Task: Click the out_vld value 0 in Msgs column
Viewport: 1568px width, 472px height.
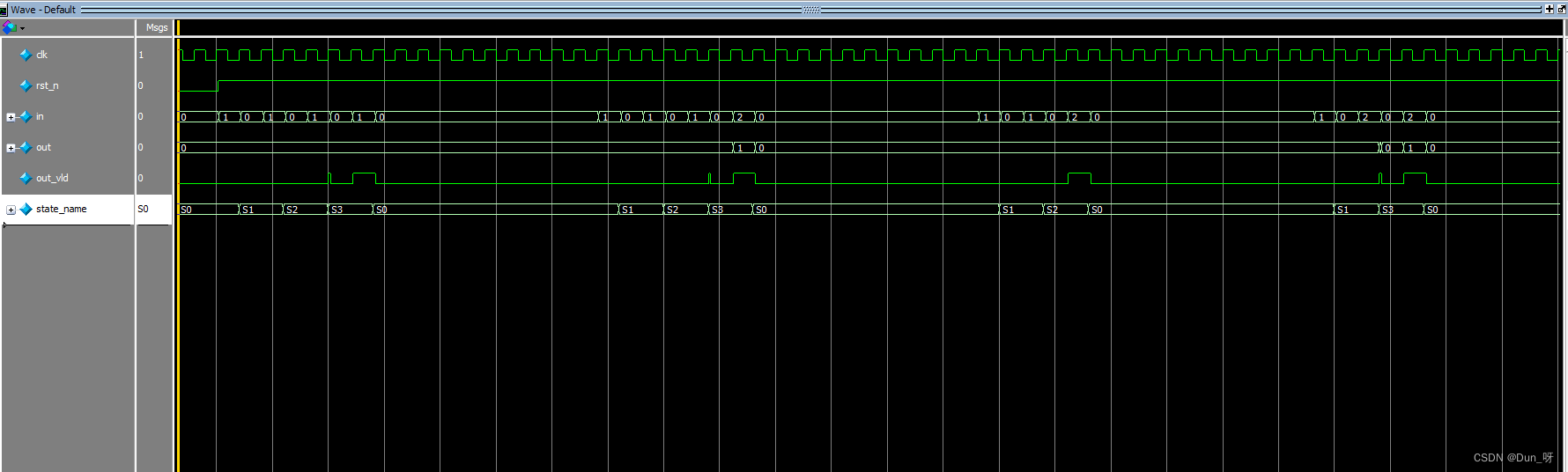Action: 141,178
